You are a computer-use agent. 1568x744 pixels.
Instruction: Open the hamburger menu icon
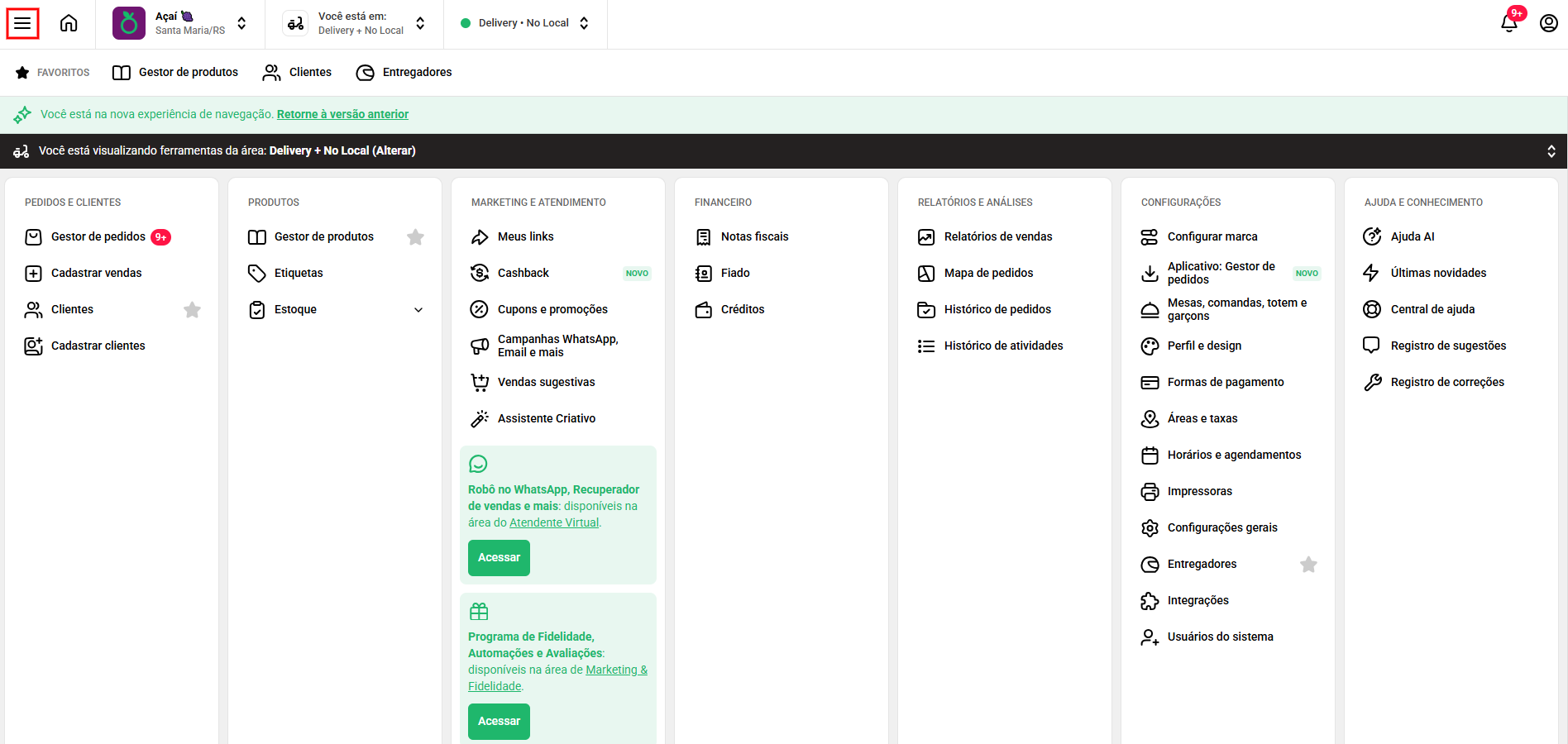point(22,23)
